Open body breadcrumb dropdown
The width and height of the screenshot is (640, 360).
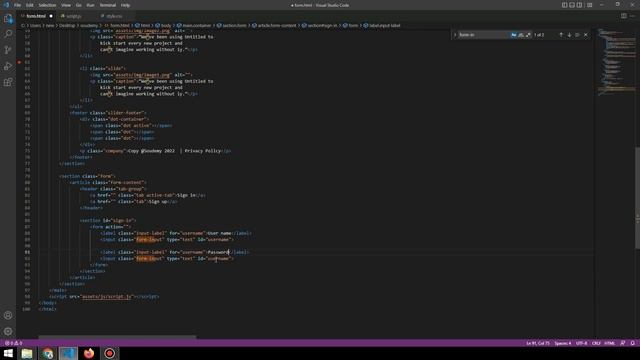[163, 25]
